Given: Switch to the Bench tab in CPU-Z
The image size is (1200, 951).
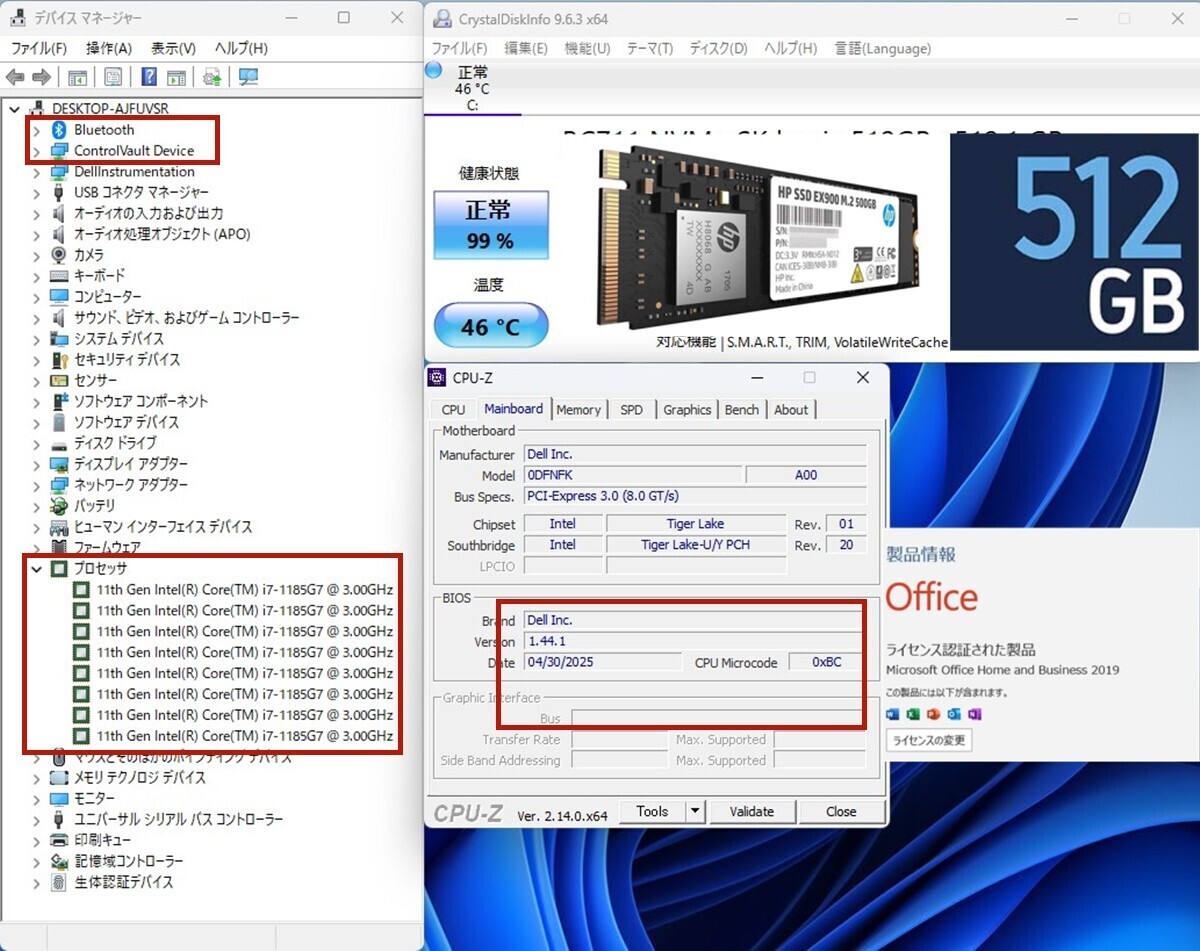Looking at the screenshot, I should [742, 410].
